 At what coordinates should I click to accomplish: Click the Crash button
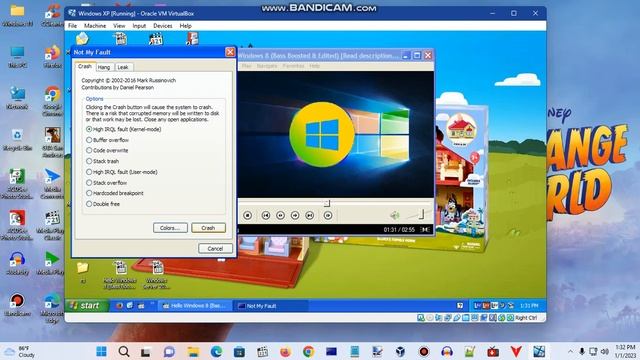coord(208,228)
